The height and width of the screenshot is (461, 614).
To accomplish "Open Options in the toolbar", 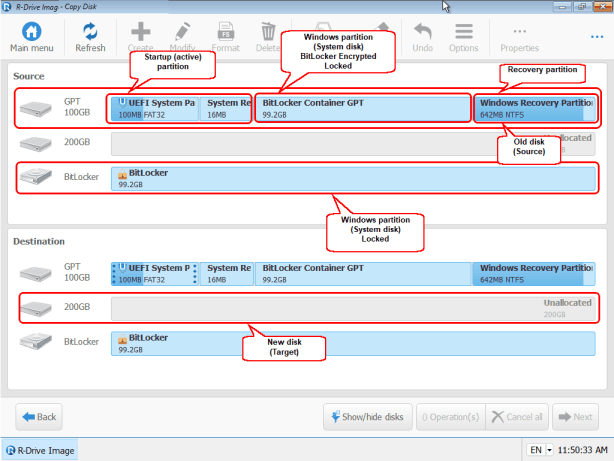I will [x=463, y=32].
